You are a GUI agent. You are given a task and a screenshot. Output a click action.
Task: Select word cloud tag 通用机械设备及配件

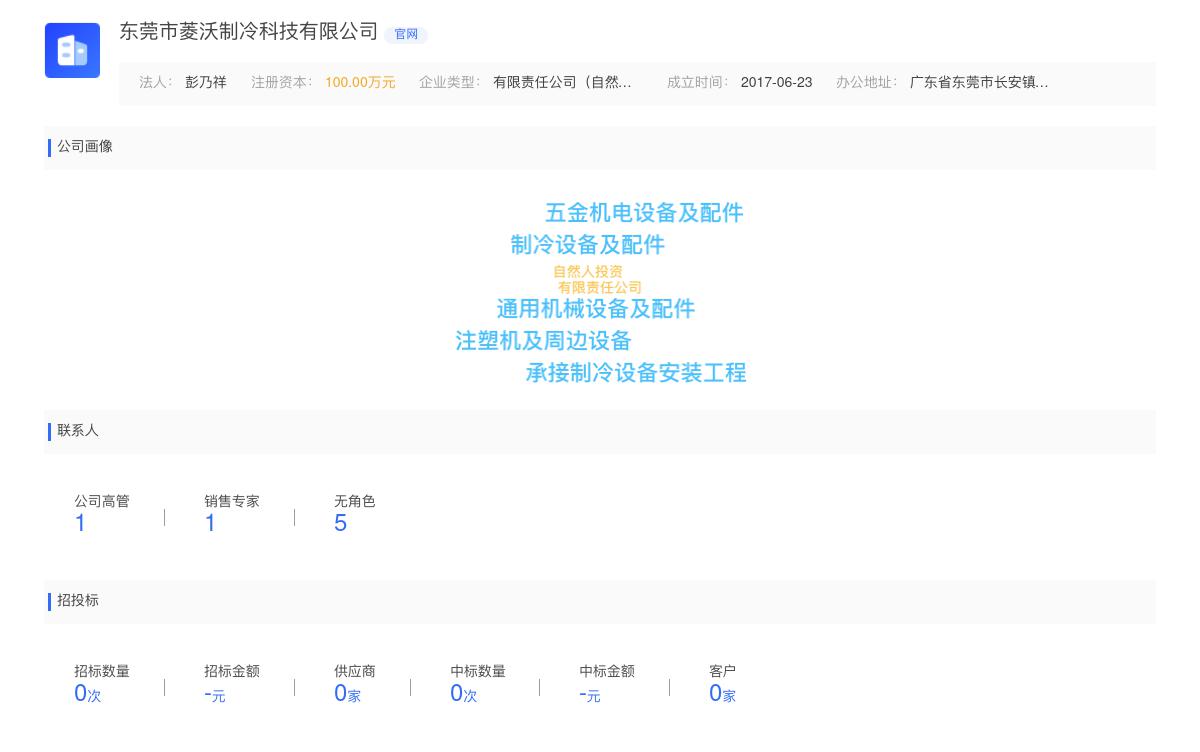coord(596,309)
